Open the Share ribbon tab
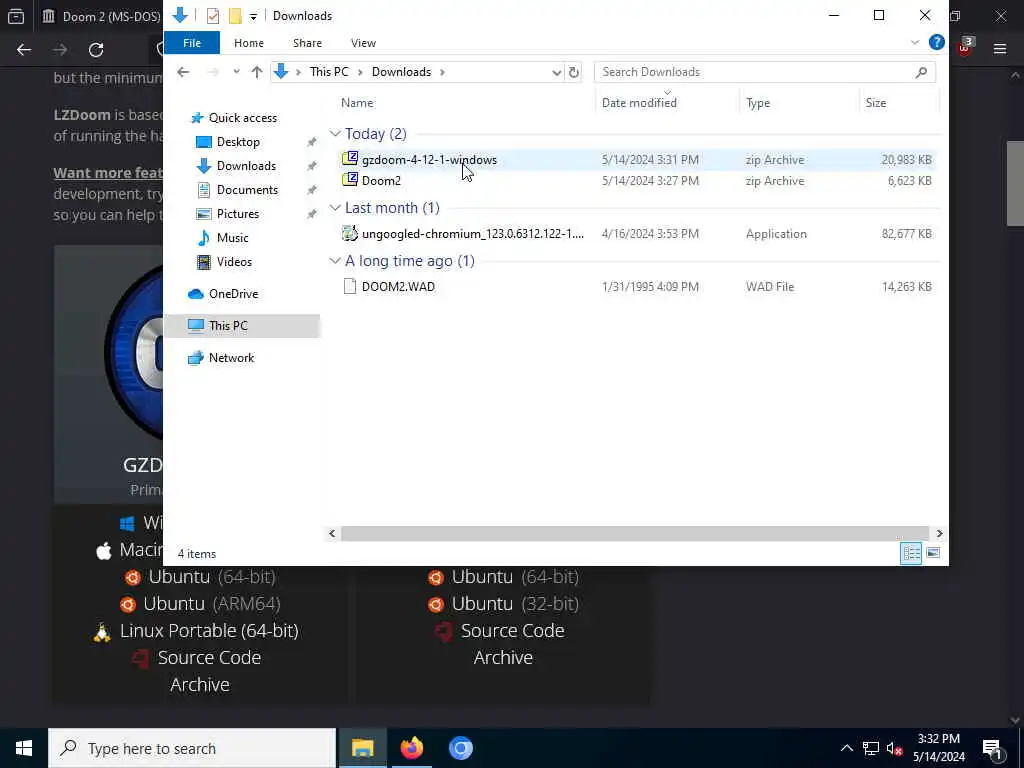The width and height of the screenshot is (1024, 768). pos(307,43)
